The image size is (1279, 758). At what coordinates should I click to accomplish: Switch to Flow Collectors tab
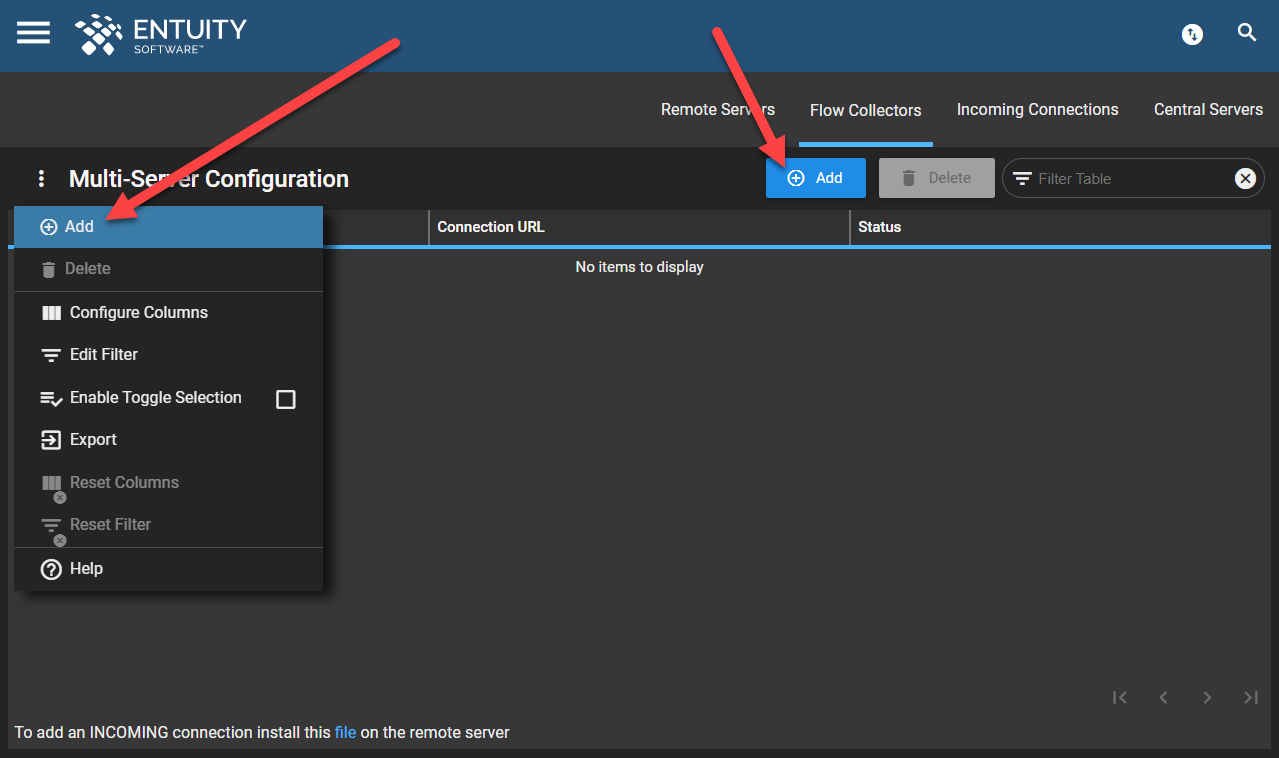[866, 110]
